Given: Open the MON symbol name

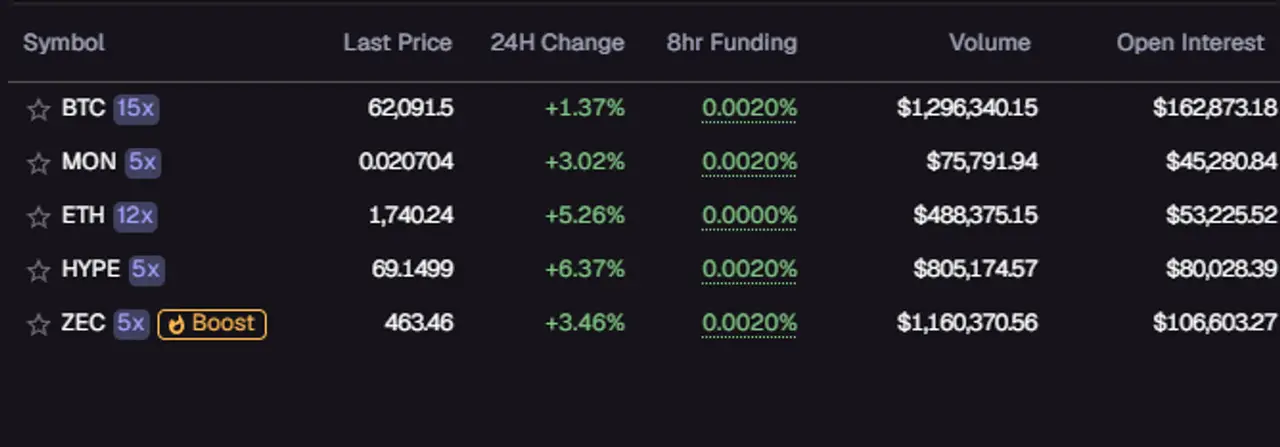Looking at the screenshot, I should (x=89, y=162).
